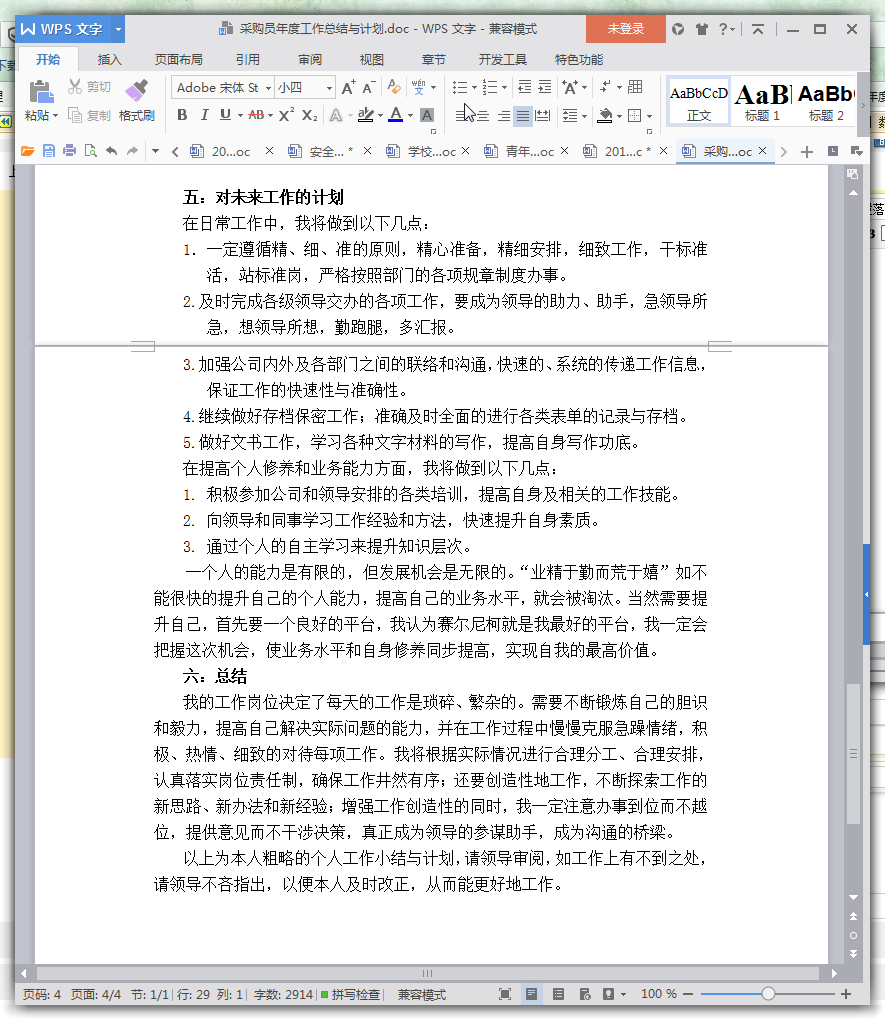The image size is (885, 1020).
Task: Open file with the folder icon
Action: pyautogui.click(x=27, y=151)
